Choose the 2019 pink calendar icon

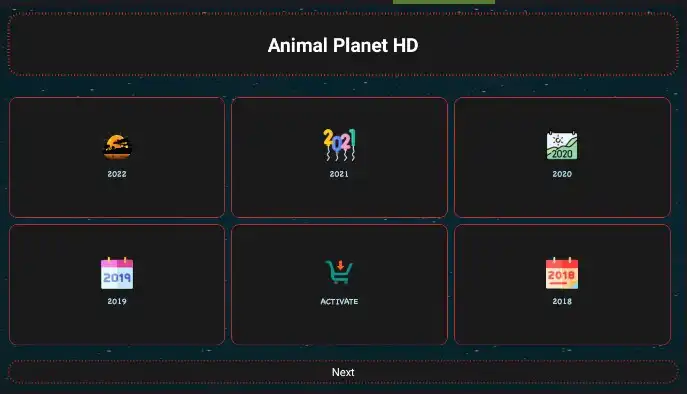point(117,273)
